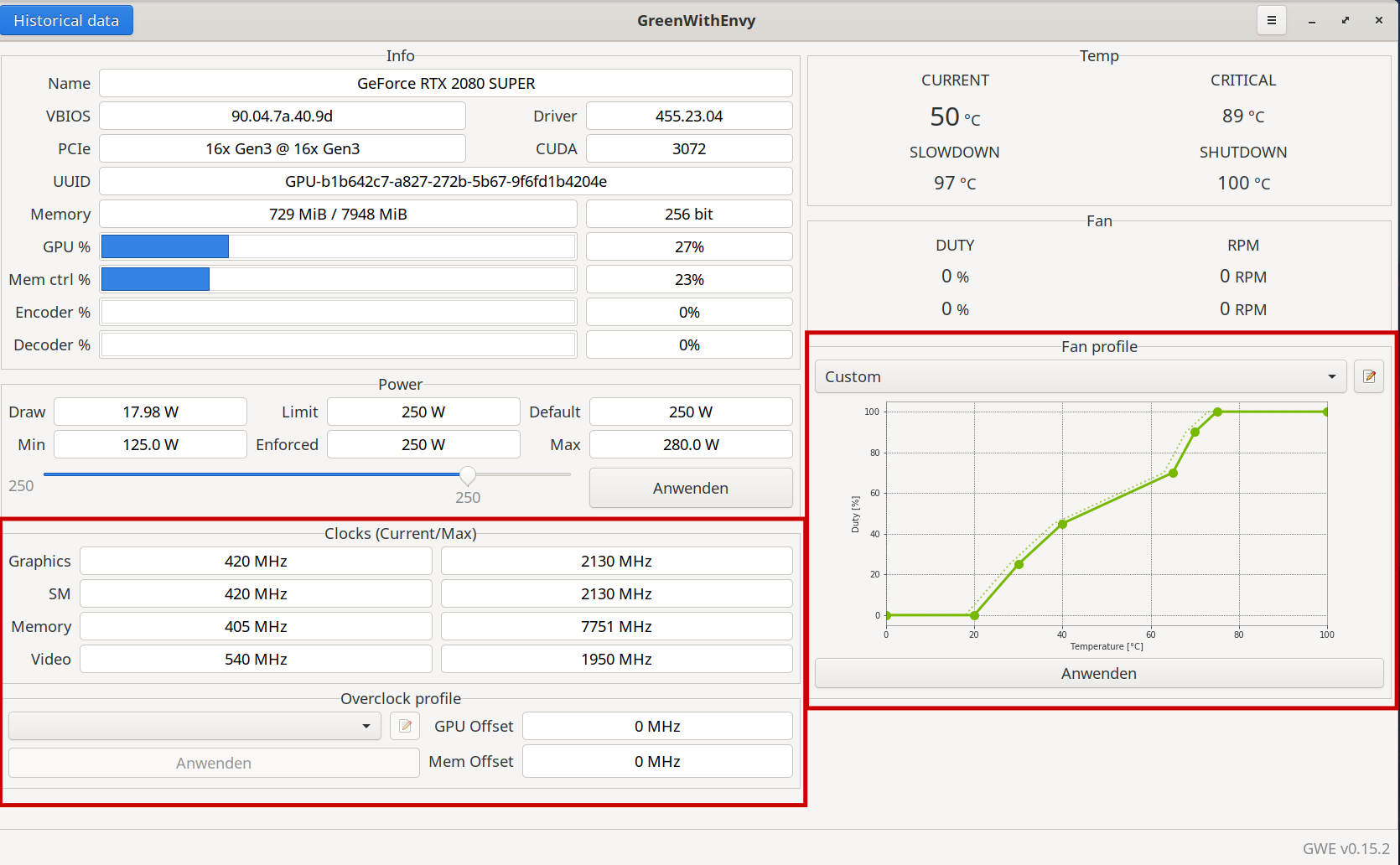Viewport: 1400px width, 865px height.
Task: Click the disabled overclock Anwenden button
Action: tap(214, 763)
